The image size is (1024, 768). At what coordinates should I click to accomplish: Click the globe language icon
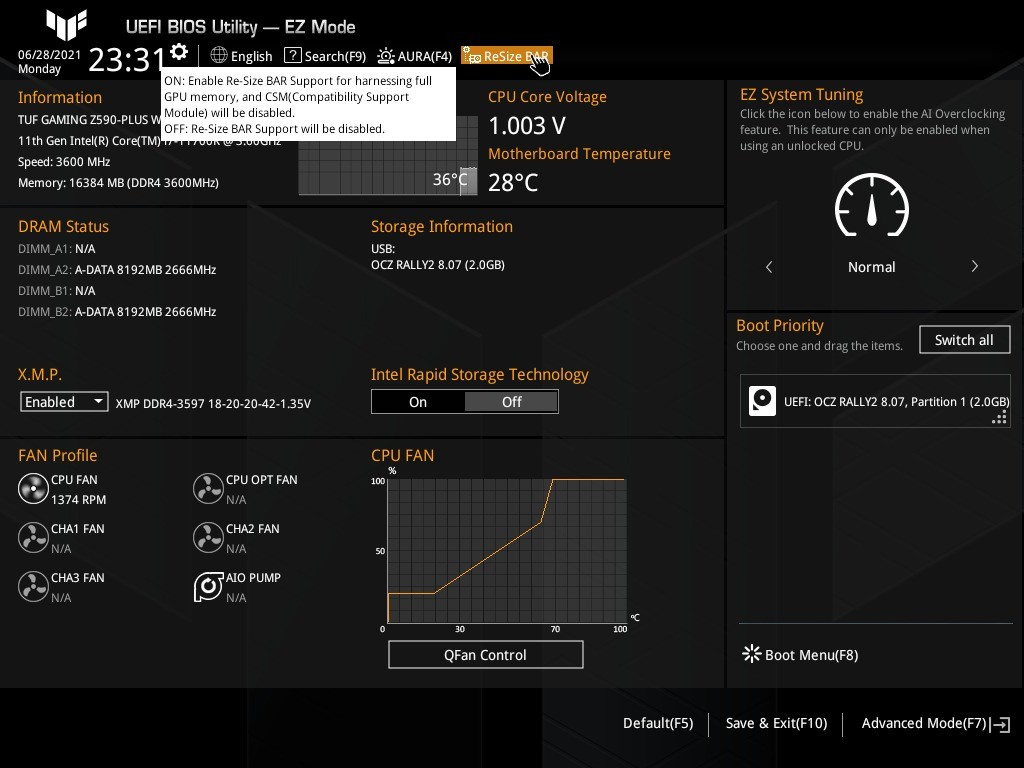point(219,56)
